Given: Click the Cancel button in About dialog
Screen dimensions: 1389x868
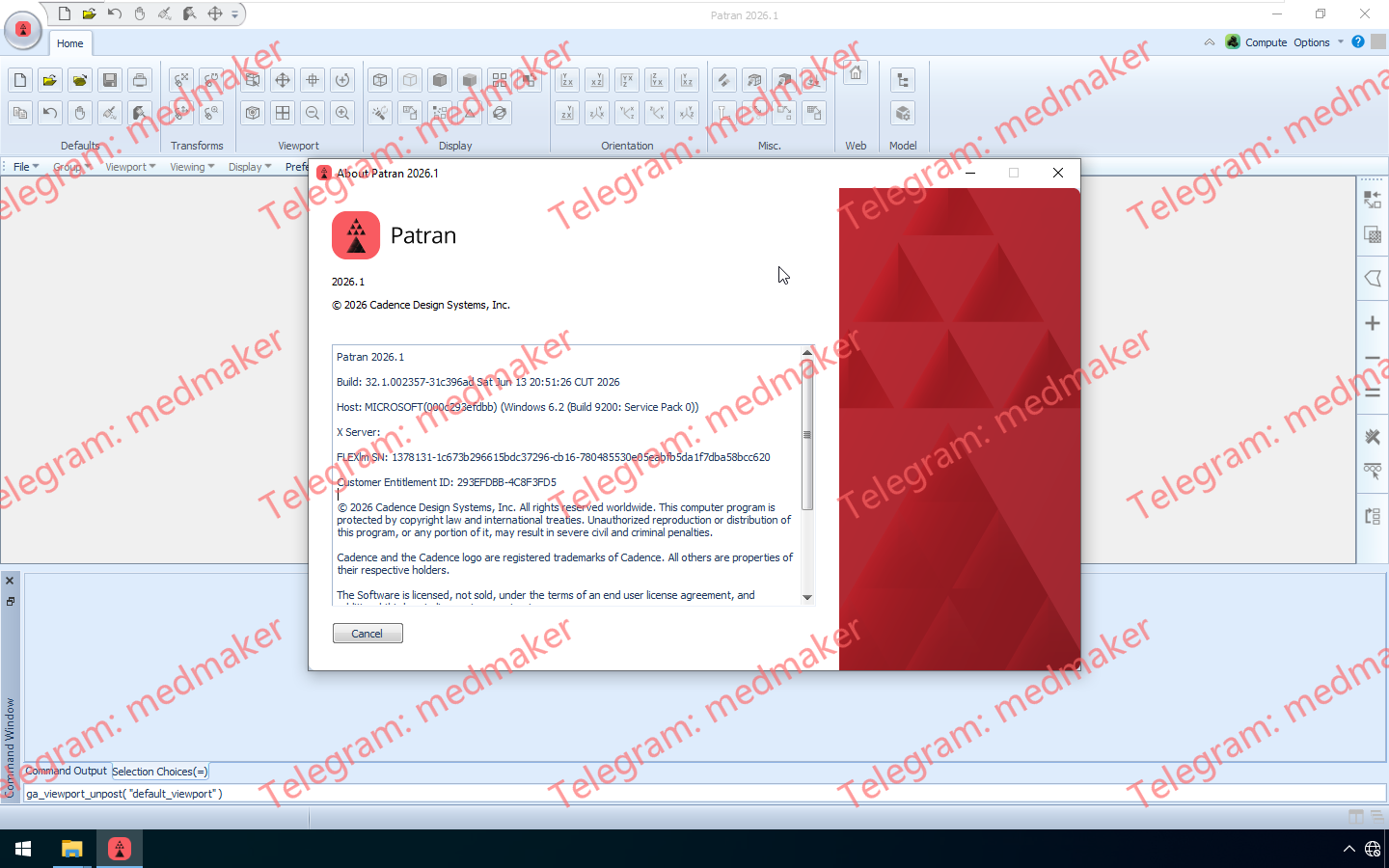Looking at the screenshot, I should click(368, 634).
